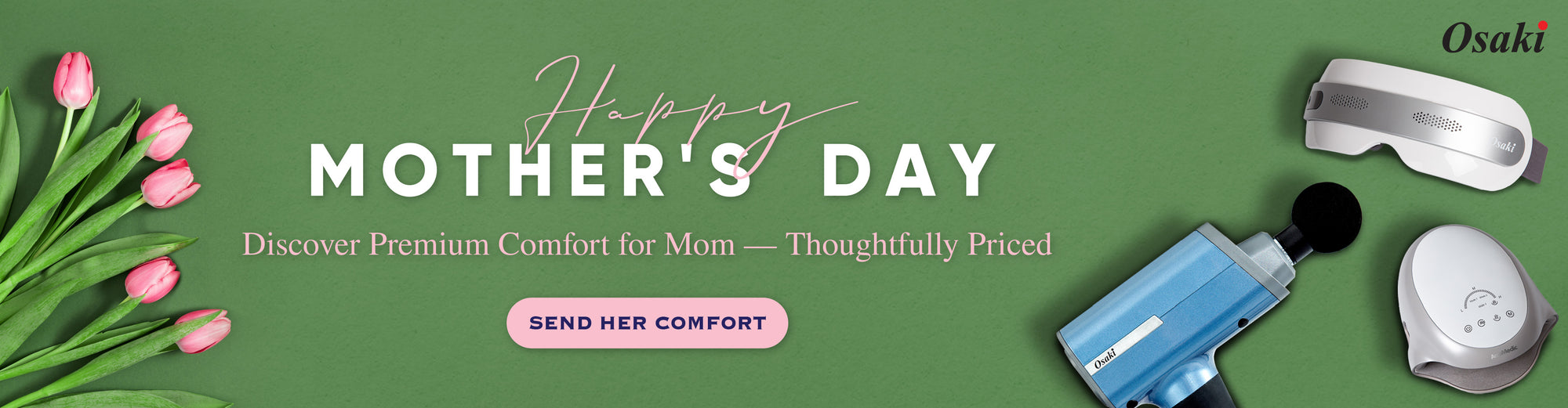Click the topmost pink tulip bud
1568x408 pixels.
pyautogui.click(x=73, y=80)
